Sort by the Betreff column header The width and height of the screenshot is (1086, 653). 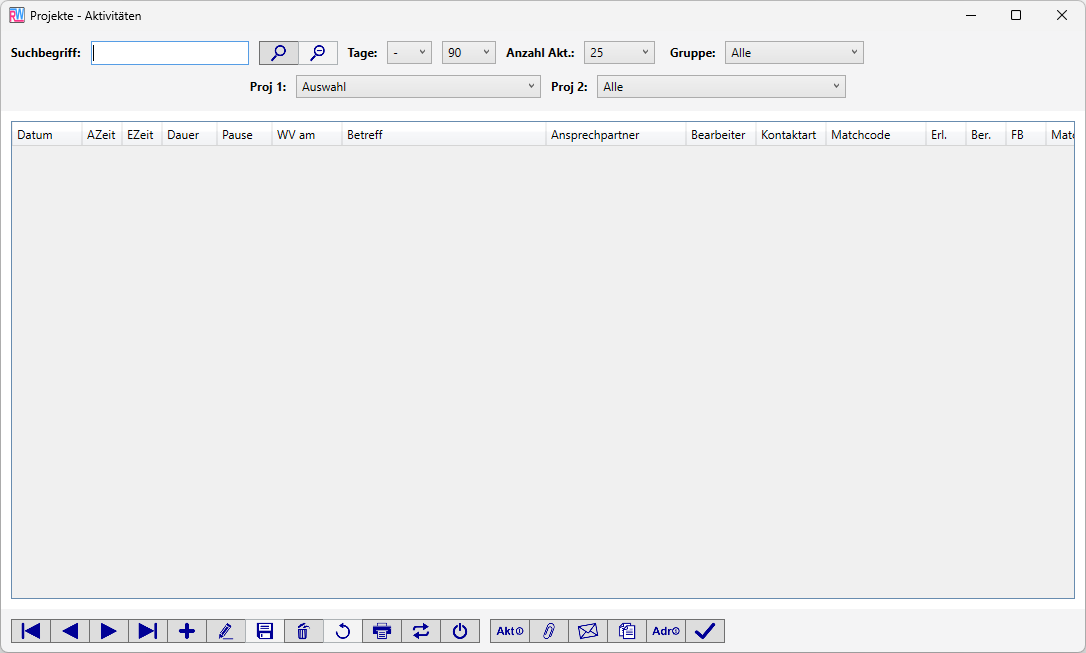point(444,135)
